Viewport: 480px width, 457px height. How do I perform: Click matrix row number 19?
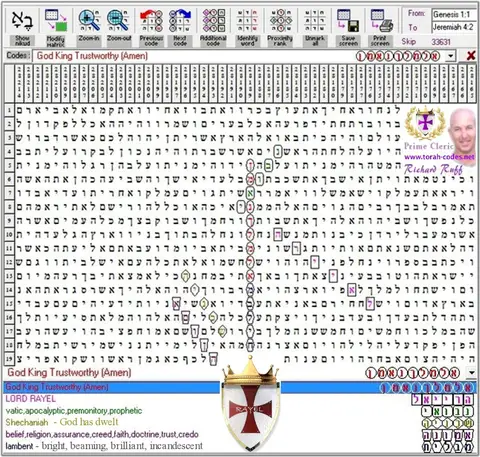(x=9, y=359)
